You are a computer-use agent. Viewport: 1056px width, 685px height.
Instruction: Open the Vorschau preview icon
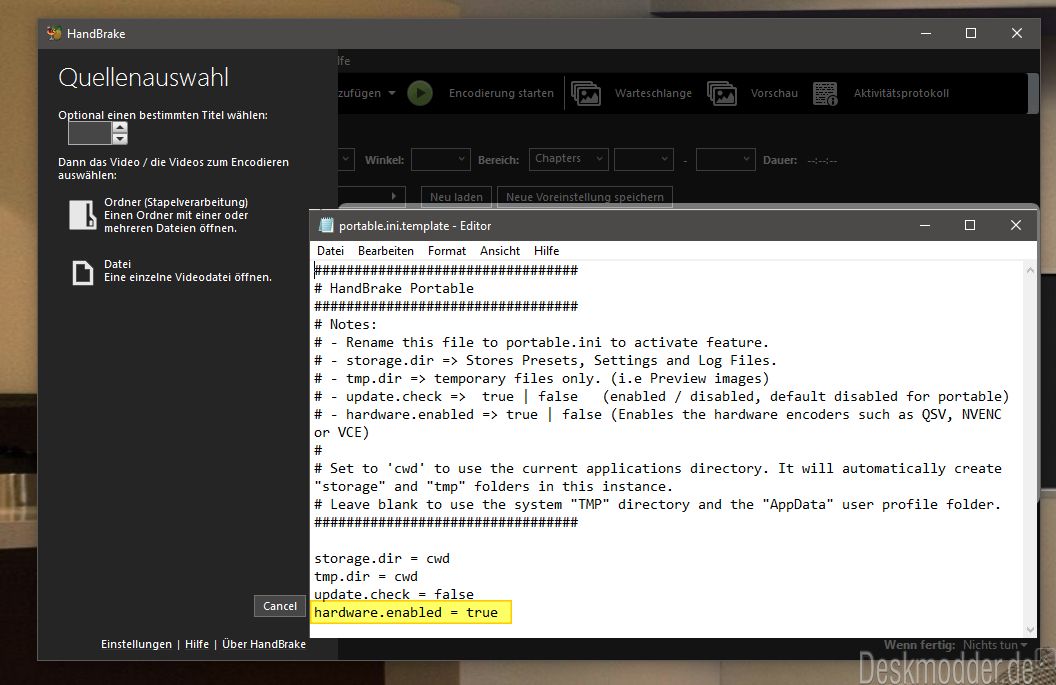(722, 93)
